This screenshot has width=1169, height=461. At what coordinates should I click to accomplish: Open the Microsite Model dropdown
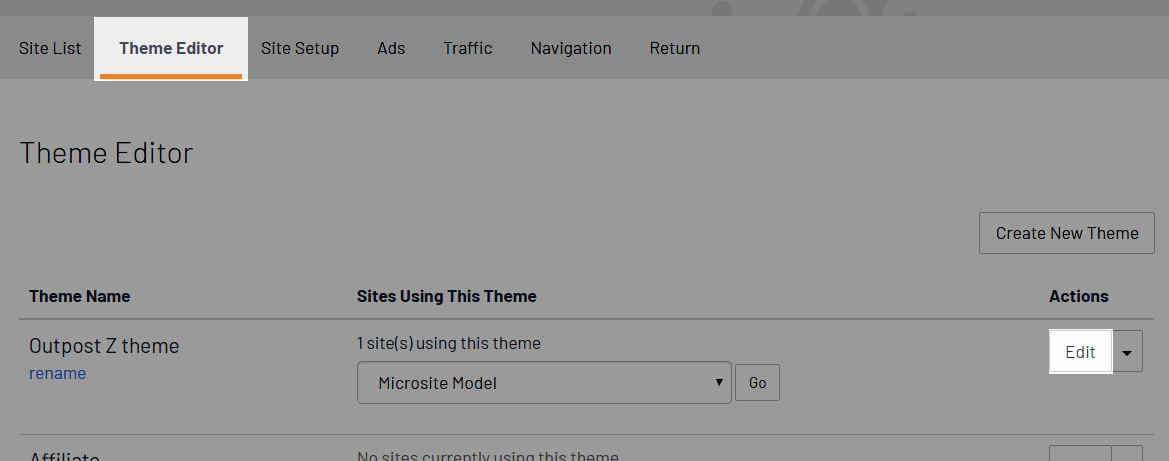(544, 383)
